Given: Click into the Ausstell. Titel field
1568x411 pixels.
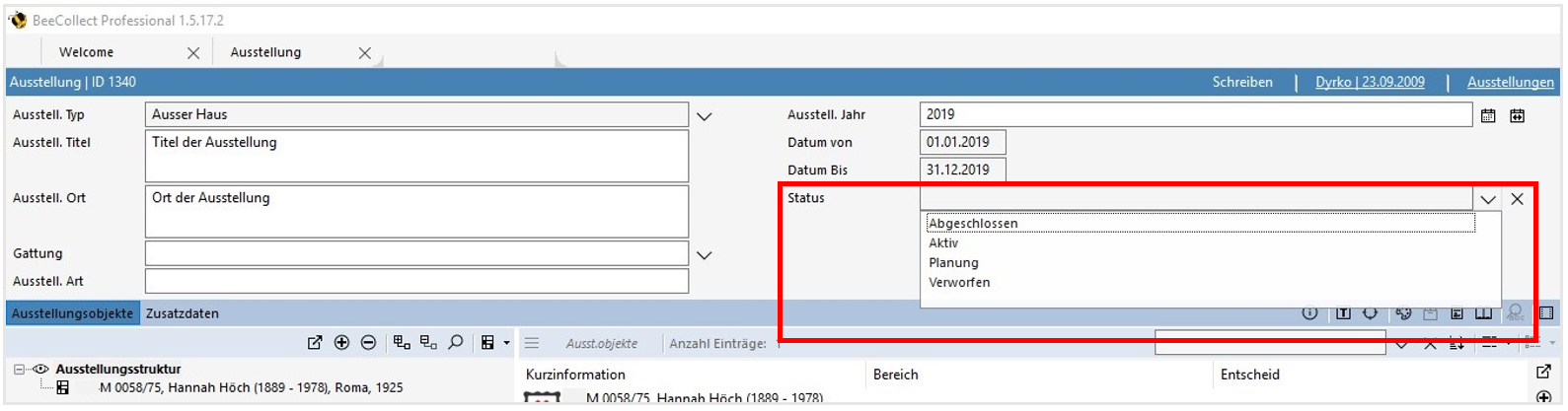Looking at the screenshot, I should (416, 156).
